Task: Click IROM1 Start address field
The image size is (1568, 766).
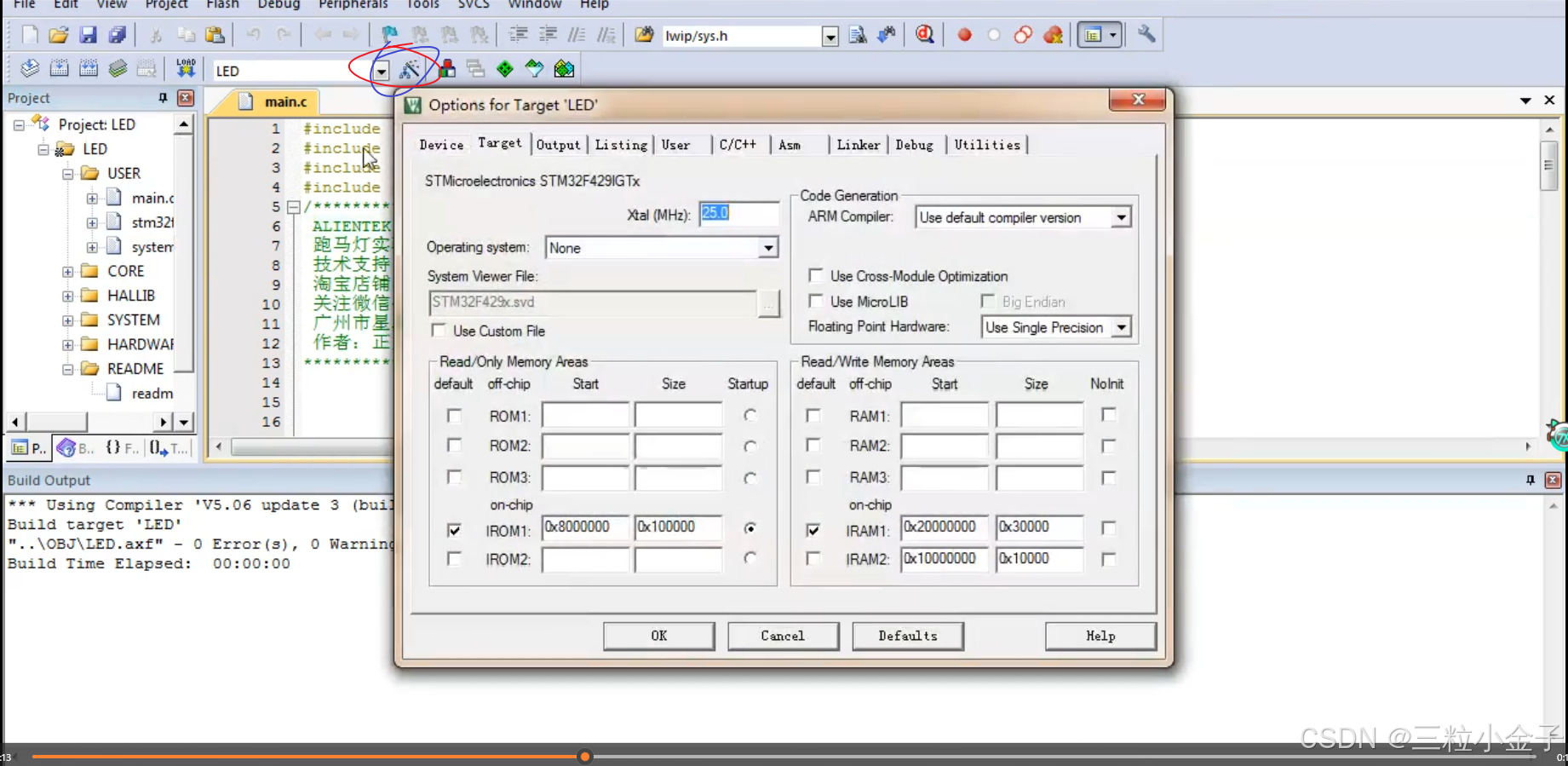Action: click(x=585, y=527)
